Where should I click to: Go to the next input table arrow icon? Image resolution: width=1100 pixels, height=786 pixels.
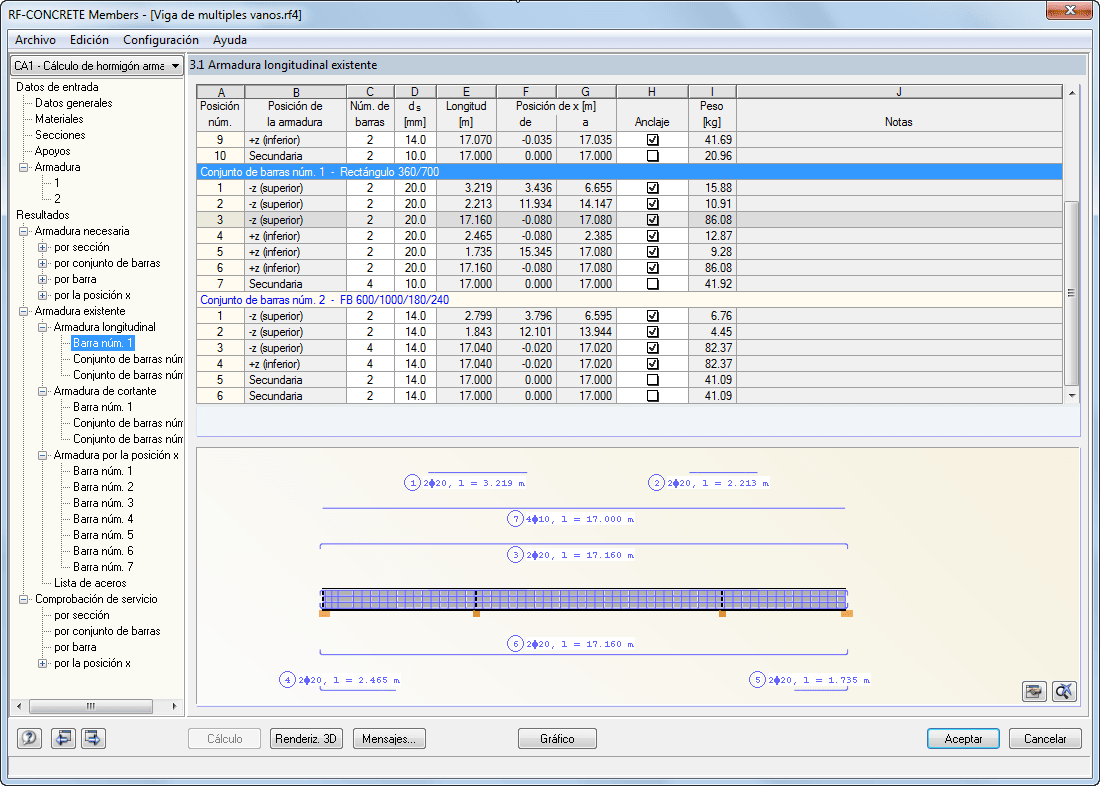click(93, 739)
